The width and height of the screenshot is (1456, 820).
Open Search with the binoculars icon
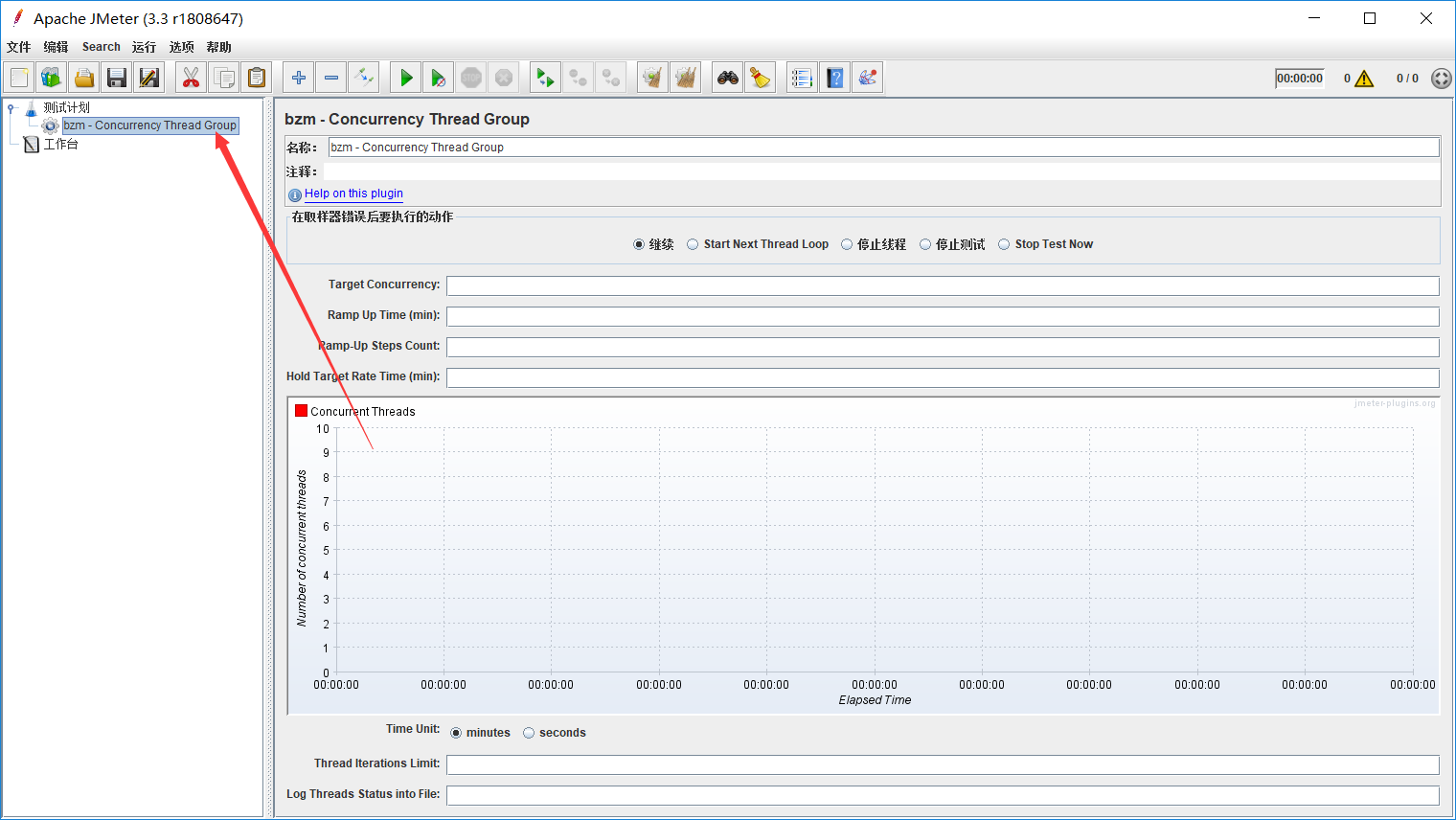tap(728, 78)
